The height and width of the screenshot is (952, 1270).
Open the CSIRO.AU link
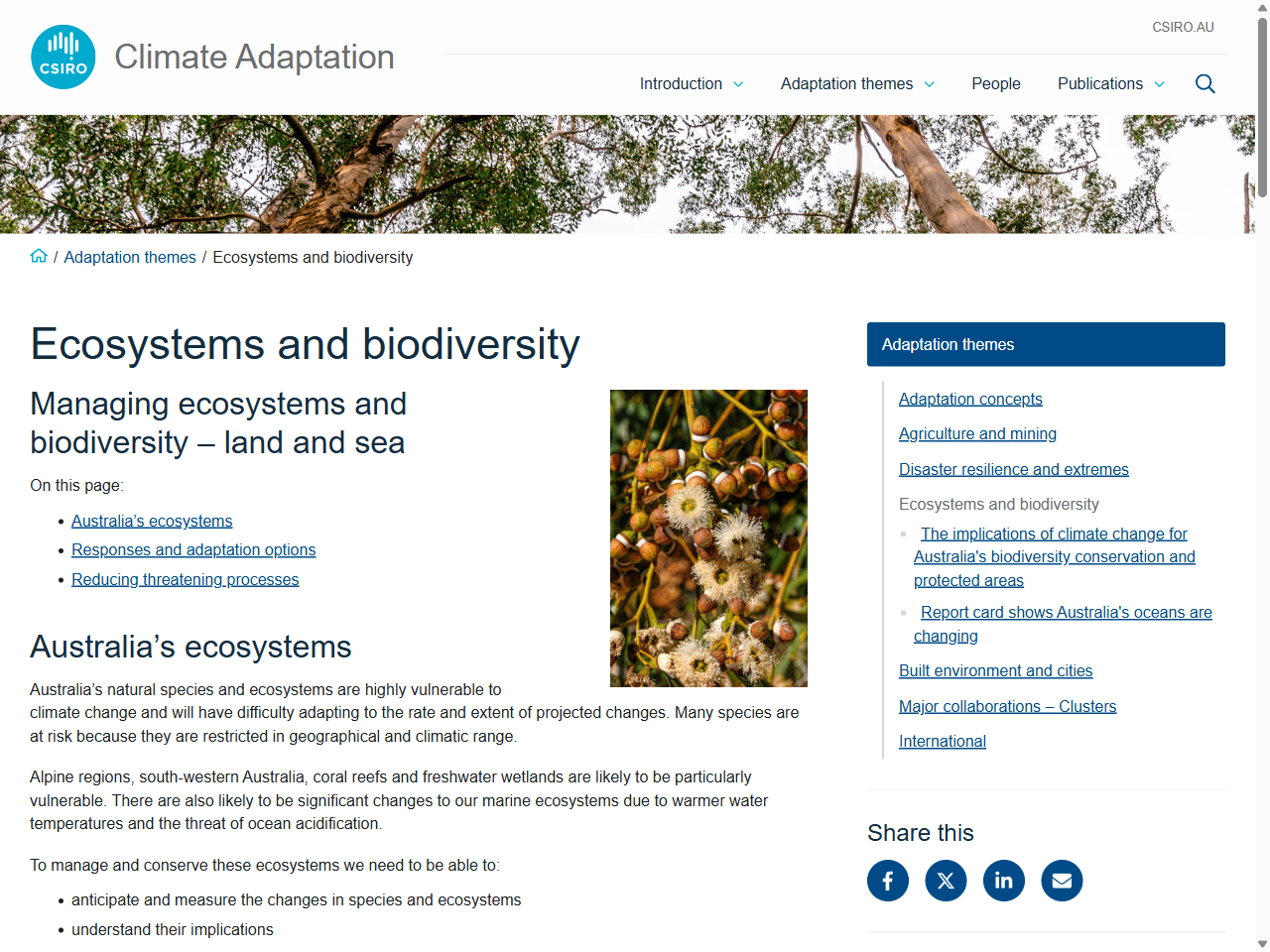pos(1183,27)
